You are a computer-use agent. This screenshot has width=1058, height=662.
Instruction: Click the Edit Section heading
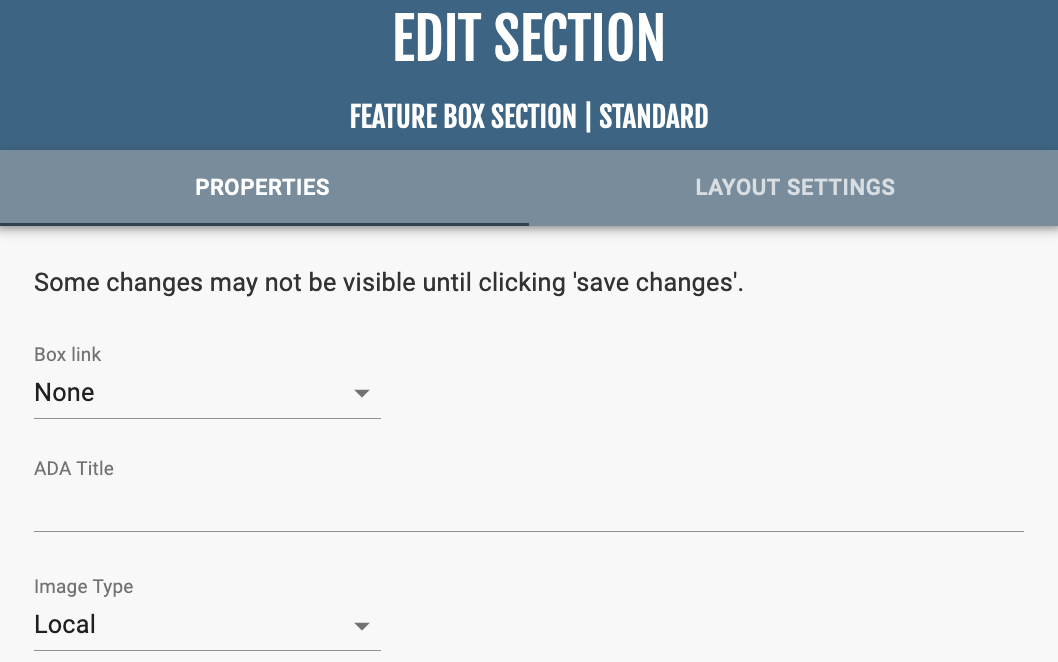point(528,40)
